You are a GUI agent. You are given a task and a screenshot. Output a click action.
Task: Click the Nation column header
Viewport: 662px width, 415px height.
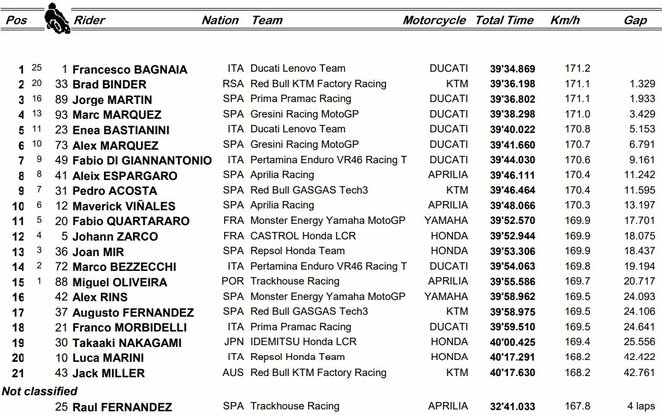[x=219, y=20]
